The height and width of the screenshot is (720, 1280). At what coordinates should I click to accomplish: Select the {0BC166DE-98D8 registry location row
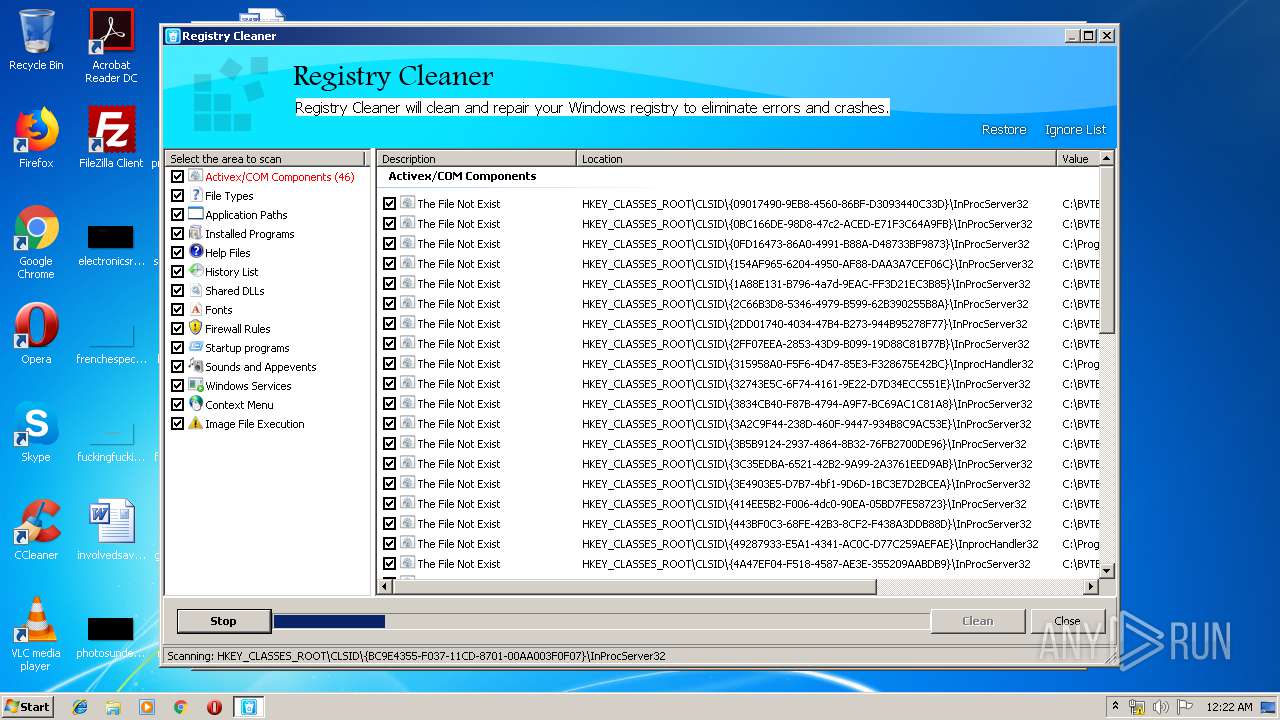pos(807,223)
